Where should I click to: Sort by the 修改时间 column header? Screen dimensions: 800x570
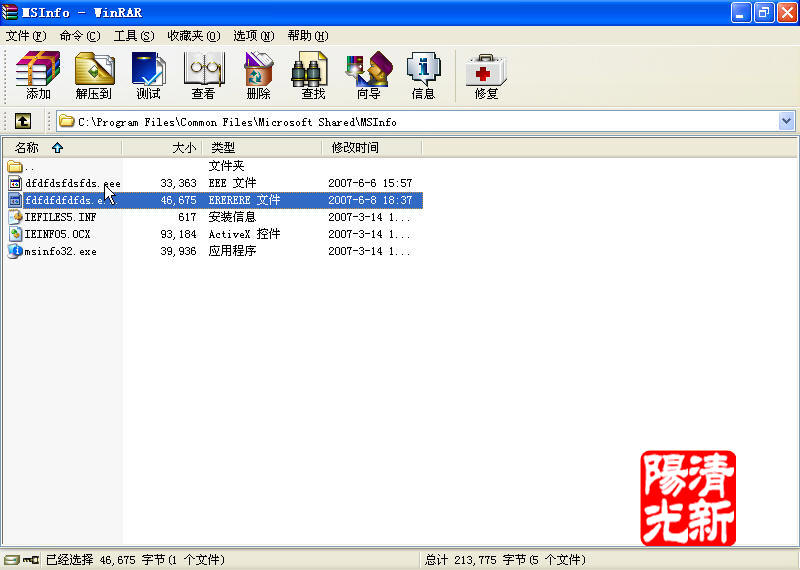(x=372, y=148)
